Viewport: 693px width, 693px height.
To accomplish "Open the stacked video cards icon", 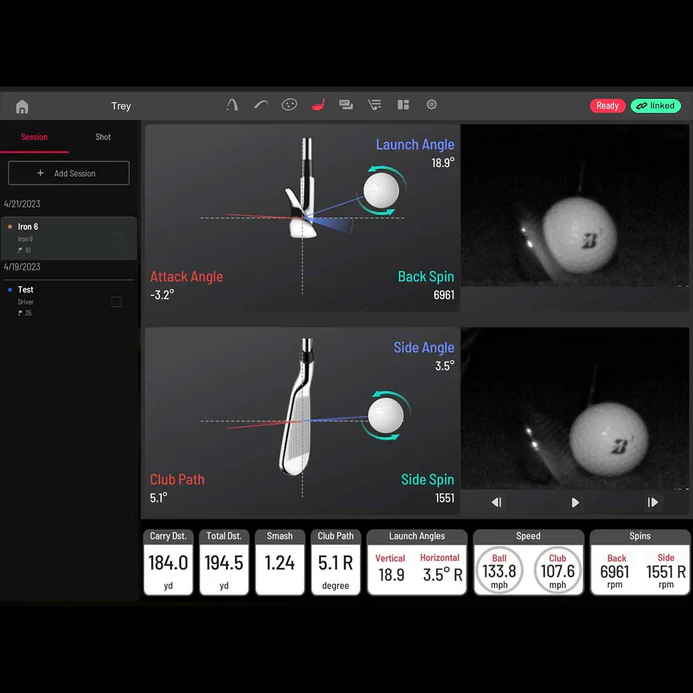I will (346, 105).
